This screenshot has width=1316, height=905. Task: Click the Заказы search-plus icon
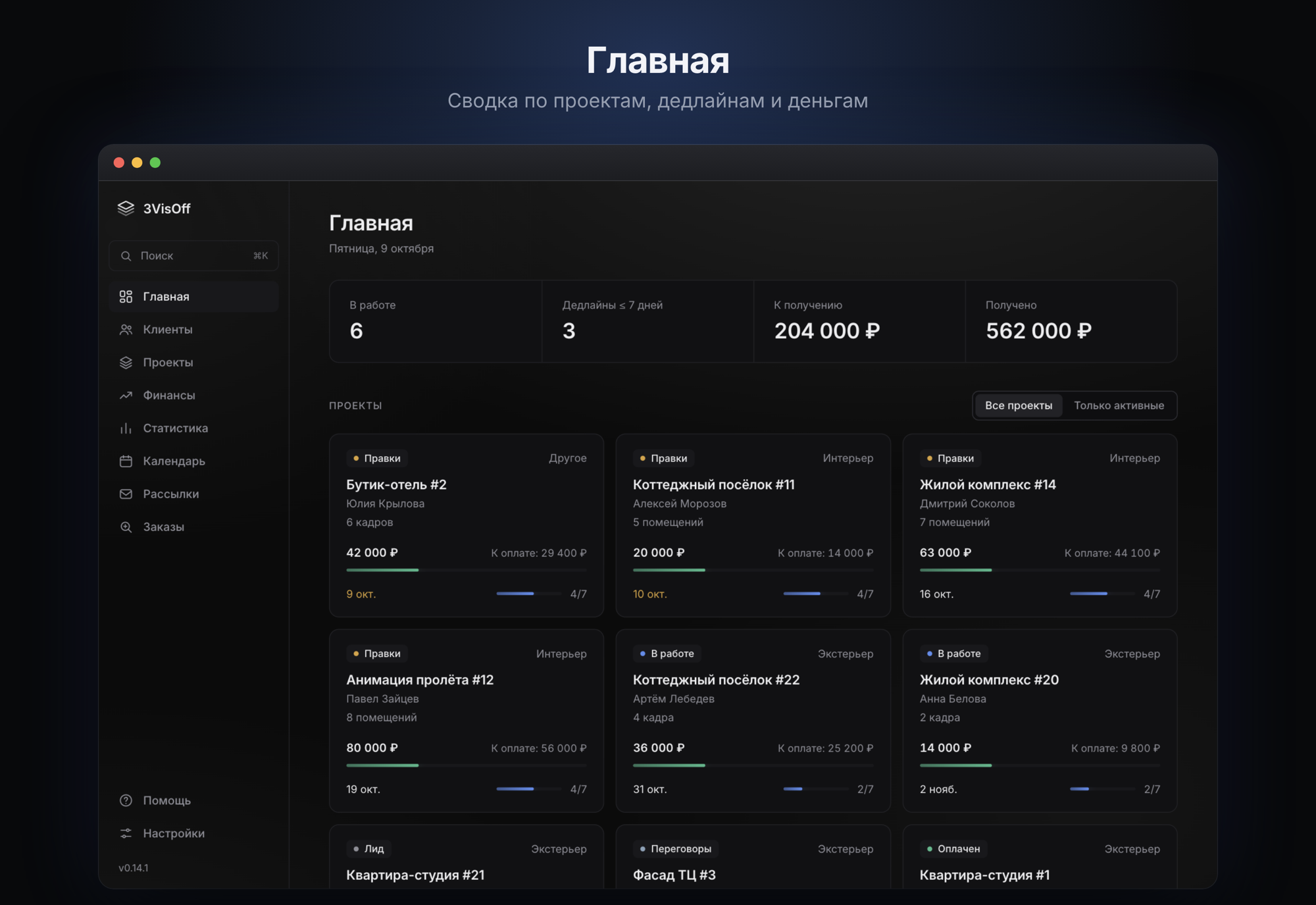tap(126, 527)
